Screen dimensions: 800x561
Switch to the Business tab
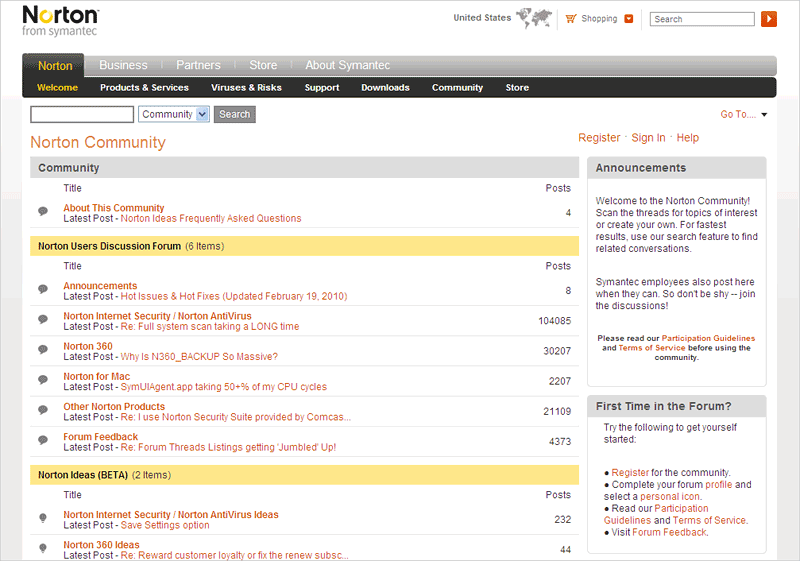123,65
